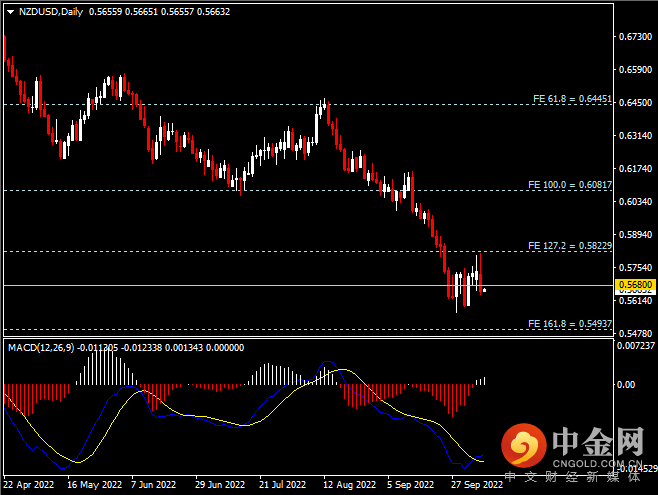Click the 5 Sep 2022 date label

coord(410,485)
